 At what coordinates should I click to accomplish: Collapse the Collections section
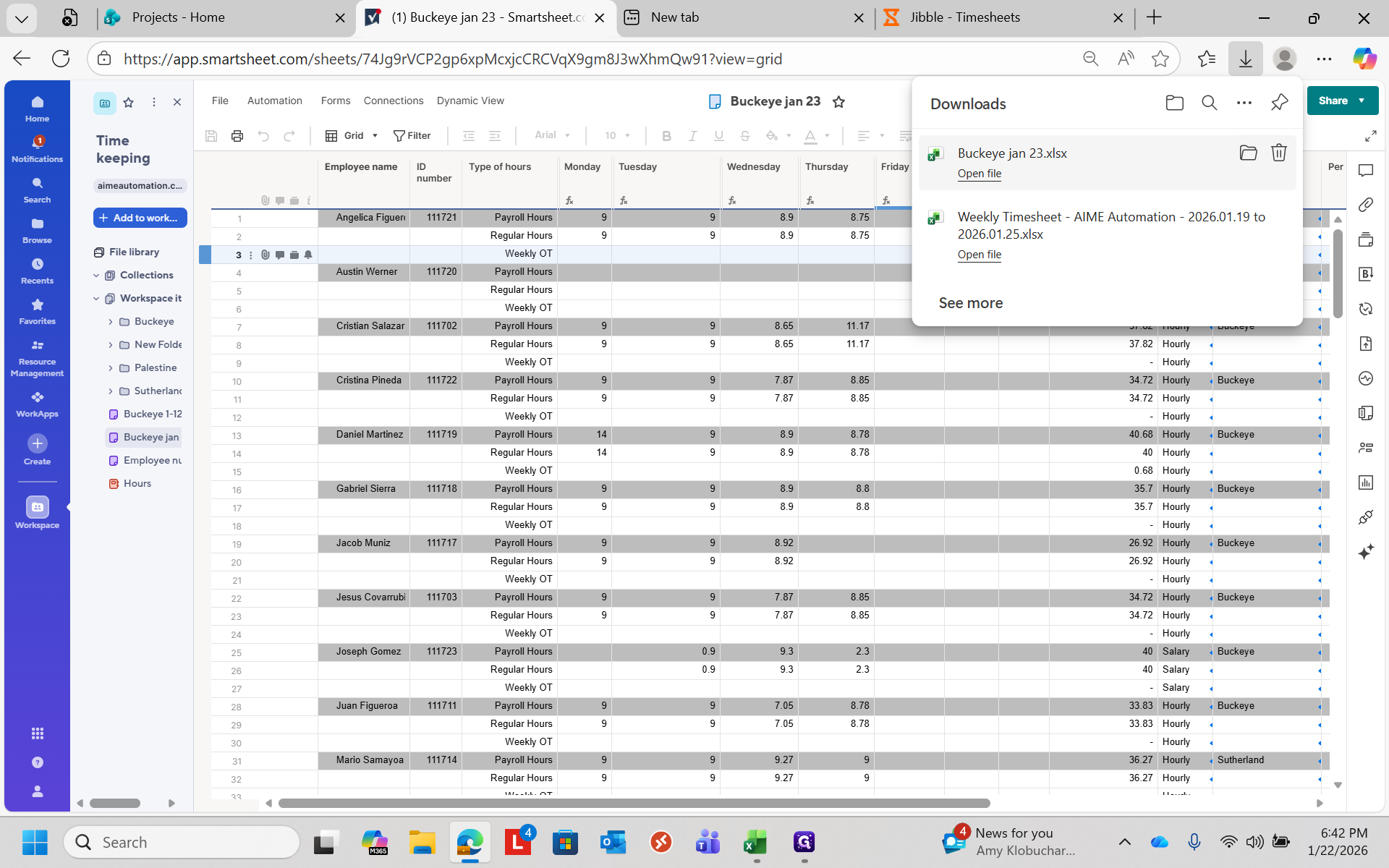pos(96,276)
